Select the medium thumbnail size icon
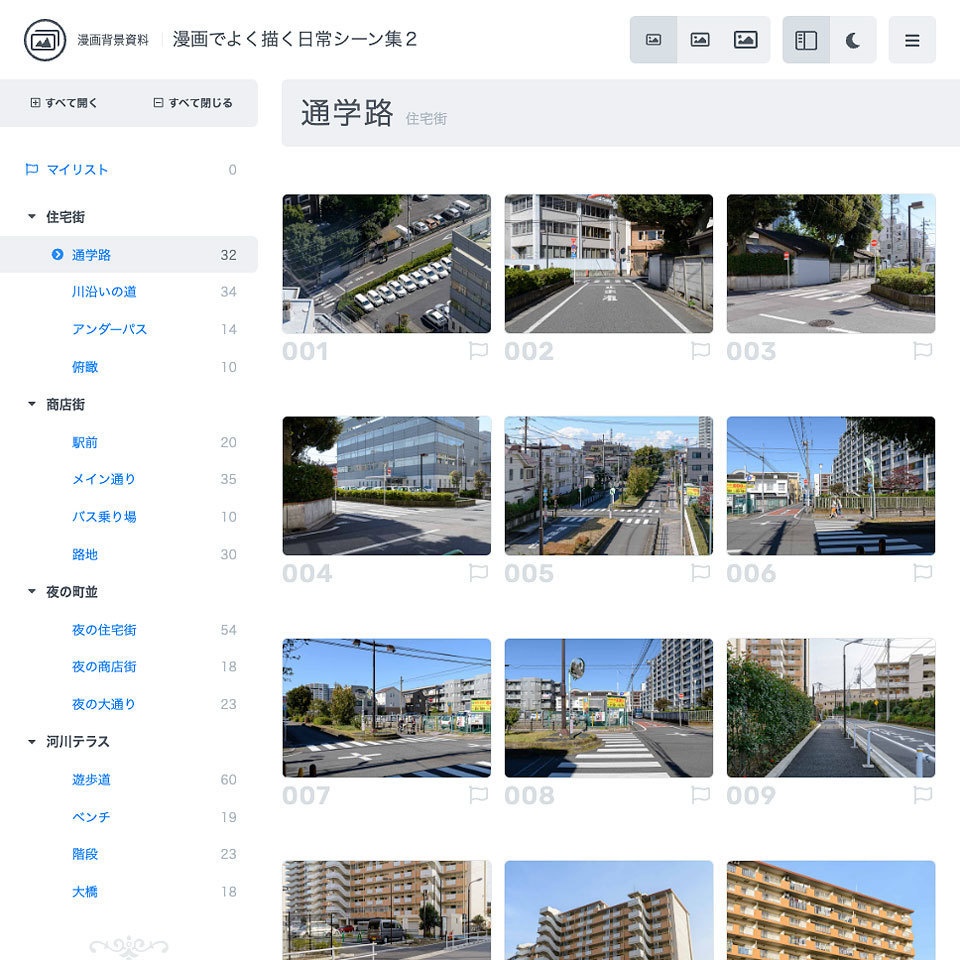Image resolution: width=960 pixels, height=960 pixels. tap(700, 39)
